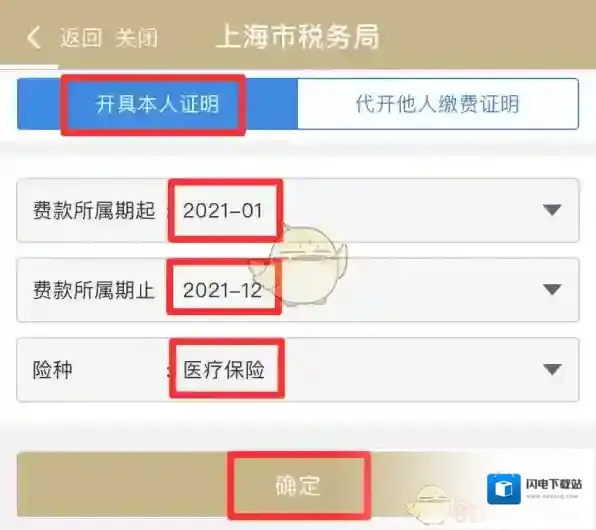Open dropdown arrow for 费款所属期起

tap(552, 210)
